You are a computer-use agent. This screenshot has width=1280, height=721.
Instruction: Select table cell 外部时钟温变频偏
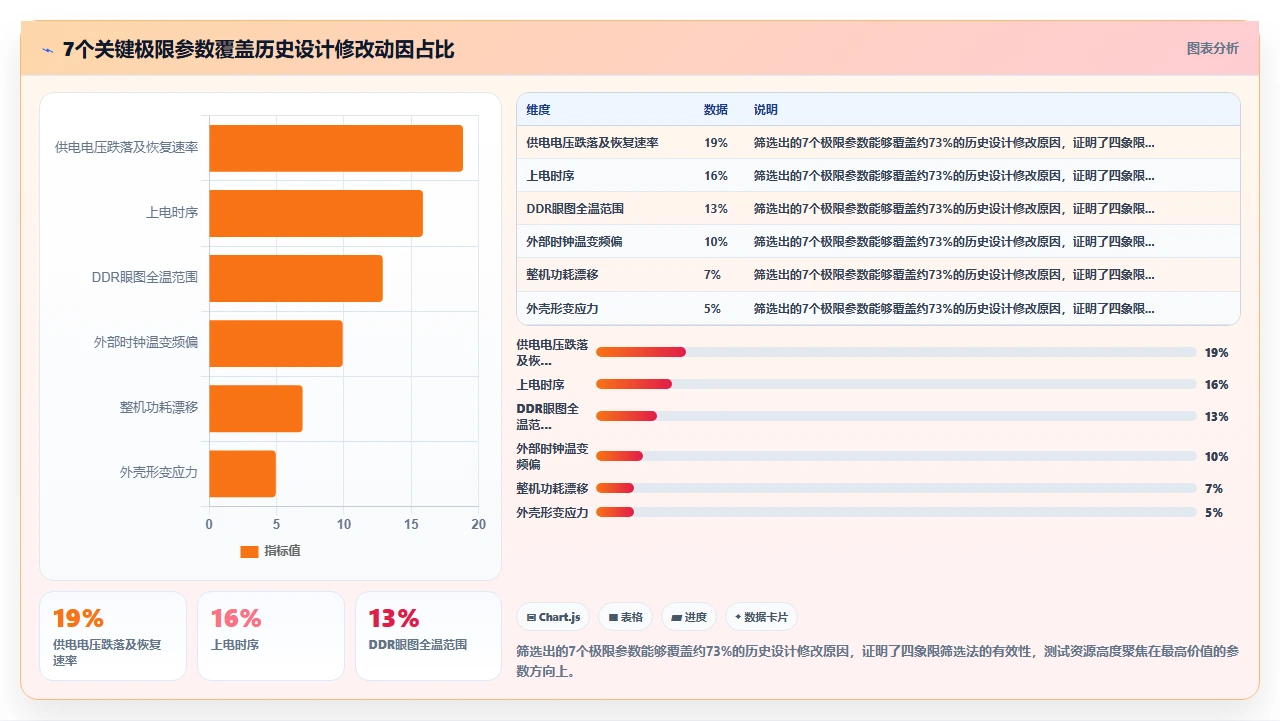pos(575,242)
